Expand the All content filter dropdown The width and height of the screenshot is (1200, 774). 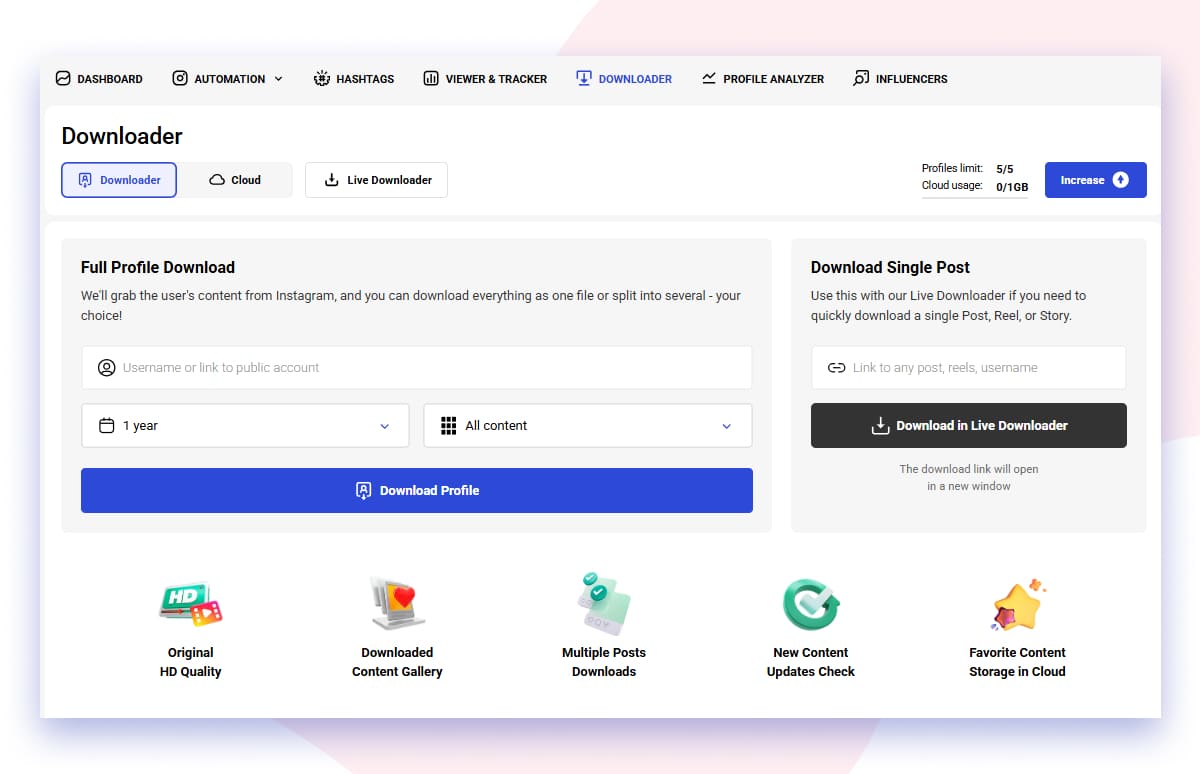click(587, 425)
